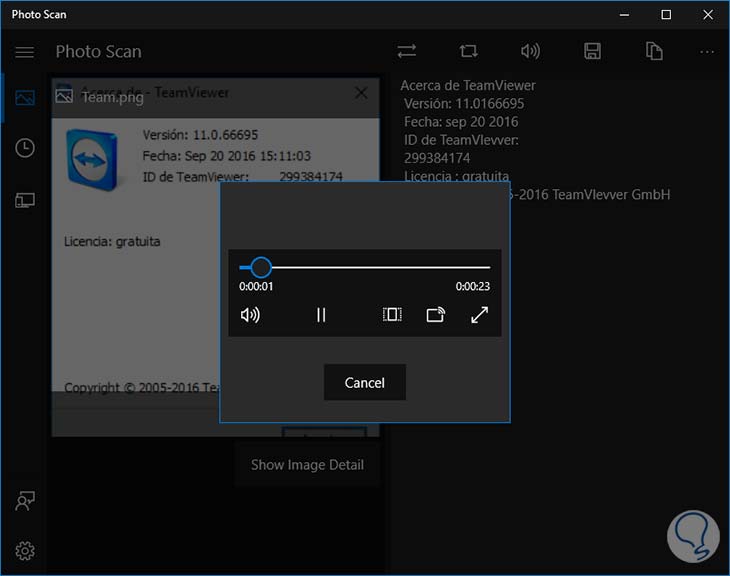Mute the playback volume in the player
Screen dimensions: 730x576
[250, 315]
